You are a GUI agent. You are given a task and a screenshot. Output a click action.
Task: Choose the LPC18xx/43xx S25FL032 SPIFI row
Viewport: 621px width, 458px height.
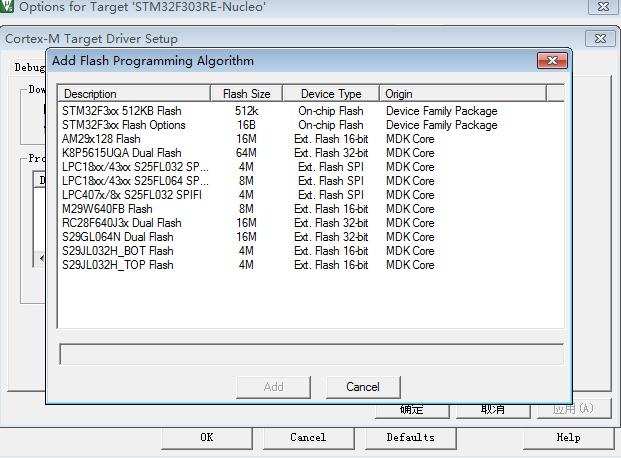(x=311, y=167)
